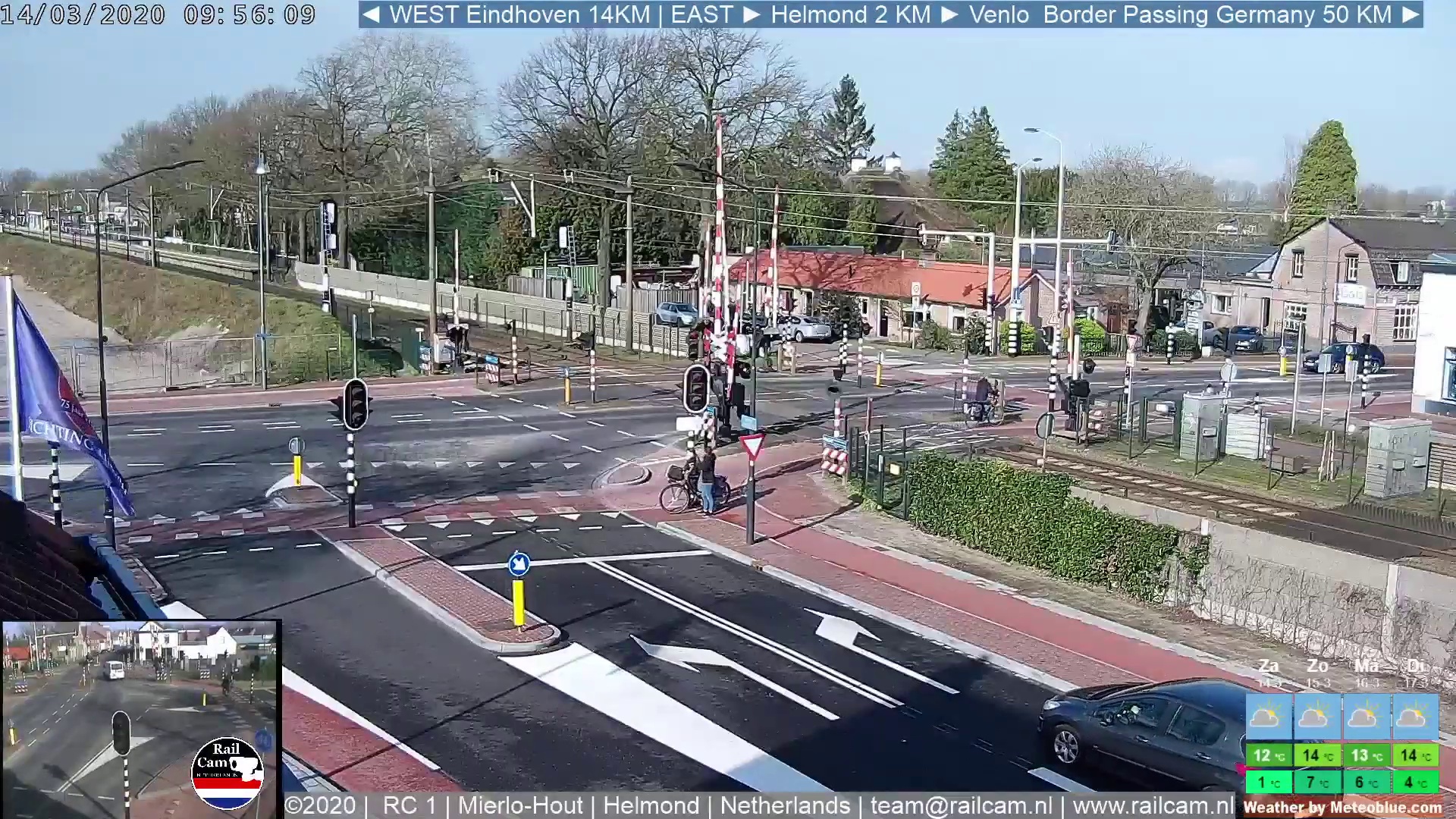Click the arrow at the banner's far right
Image resolution: width=1456 pixels, height=819 pixels.
[x=1410, y=14]
